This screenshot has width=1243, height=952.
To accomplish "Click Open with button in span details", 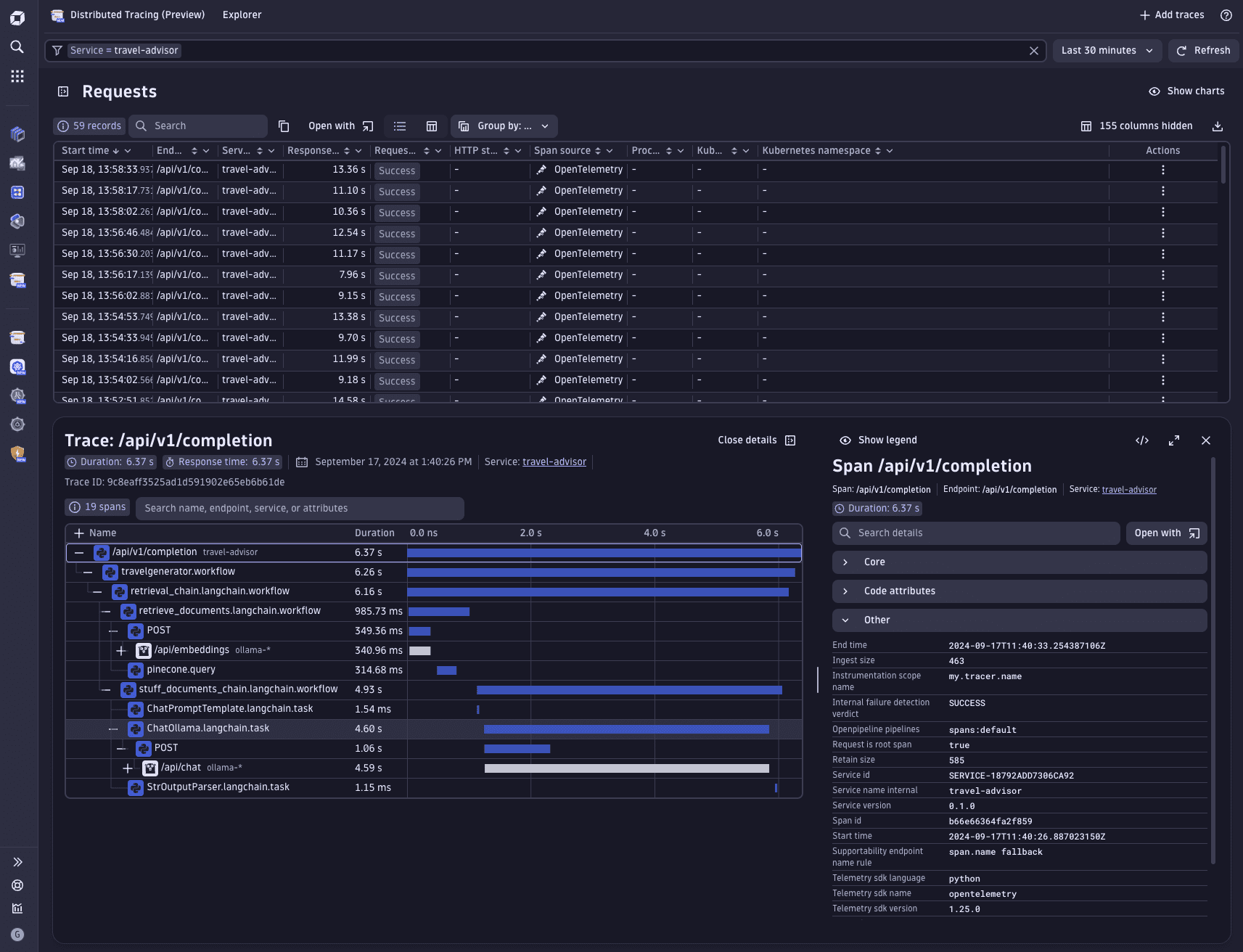I will (1166, 533).
